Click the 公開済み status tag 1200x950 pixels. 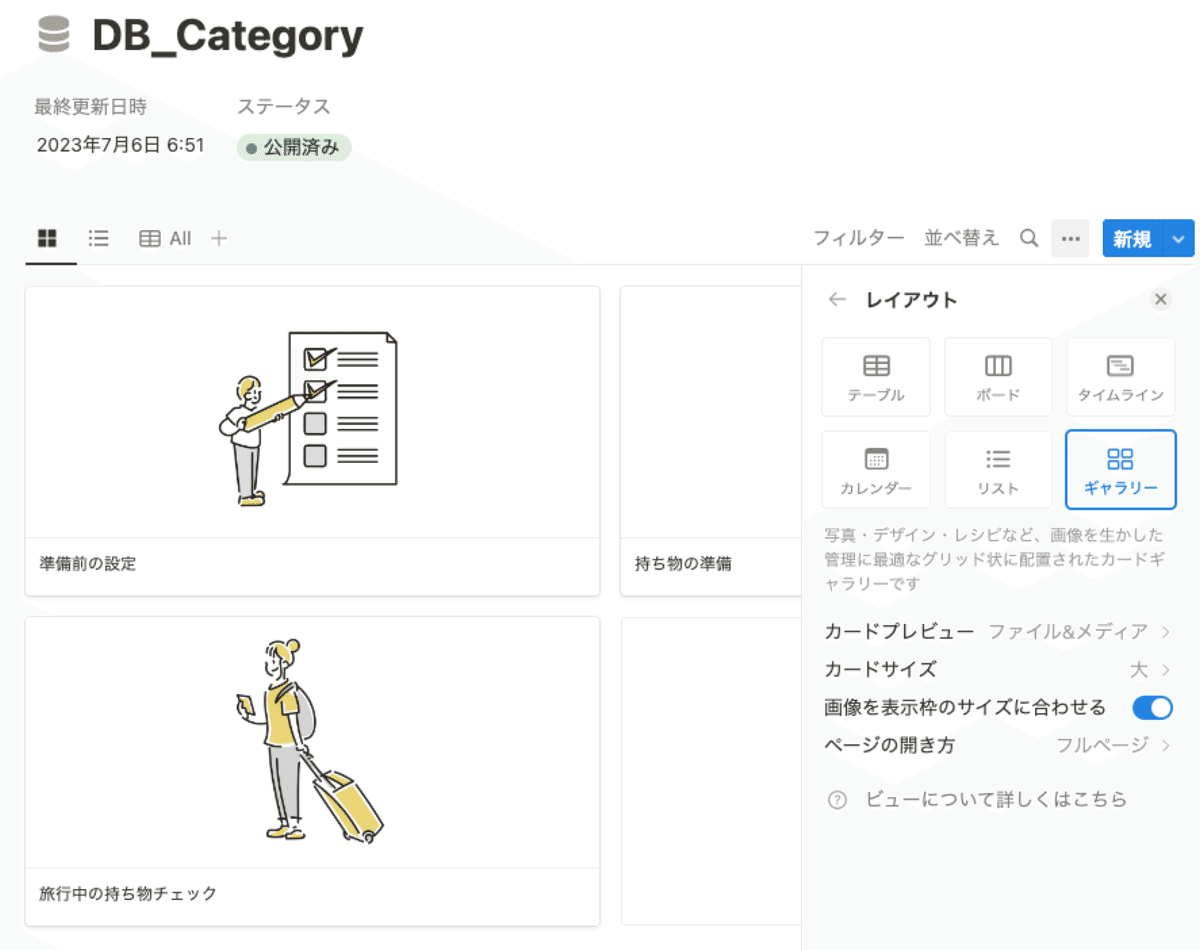(x=294, y=148)
